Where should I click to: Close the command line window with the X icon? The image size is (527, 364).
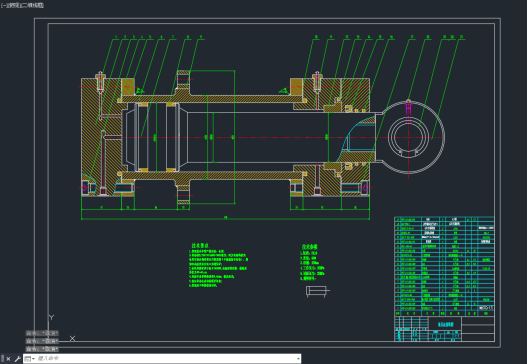click(x=8, y=359)
